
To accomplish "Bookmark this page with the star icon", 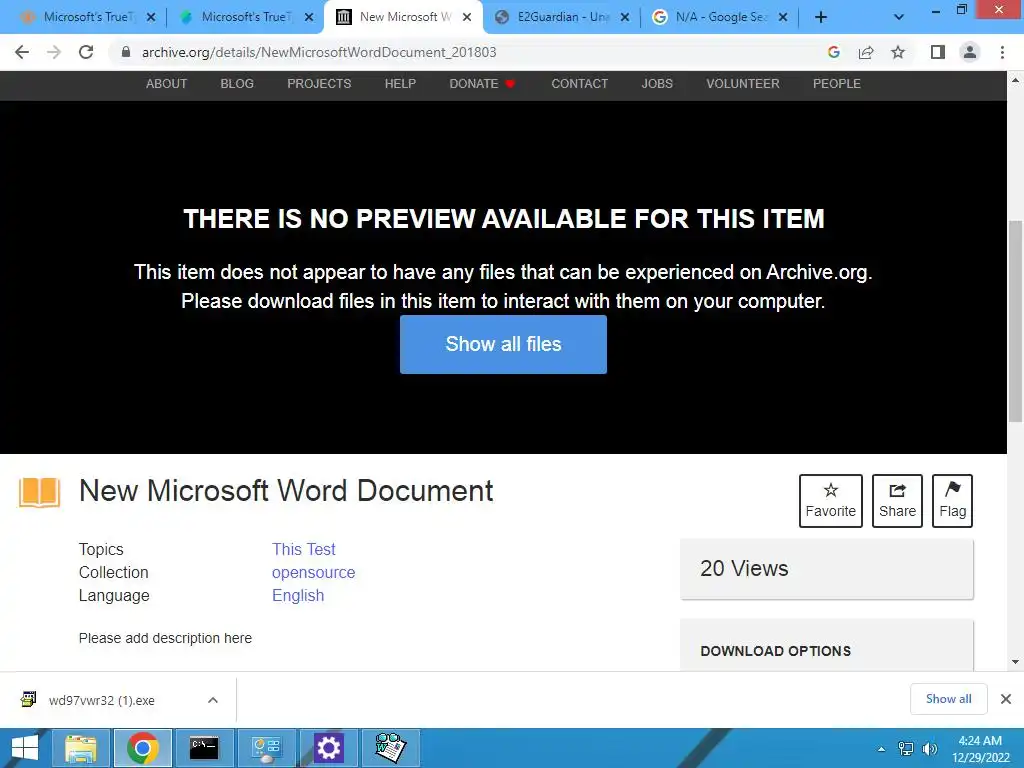I will (898, 52).
